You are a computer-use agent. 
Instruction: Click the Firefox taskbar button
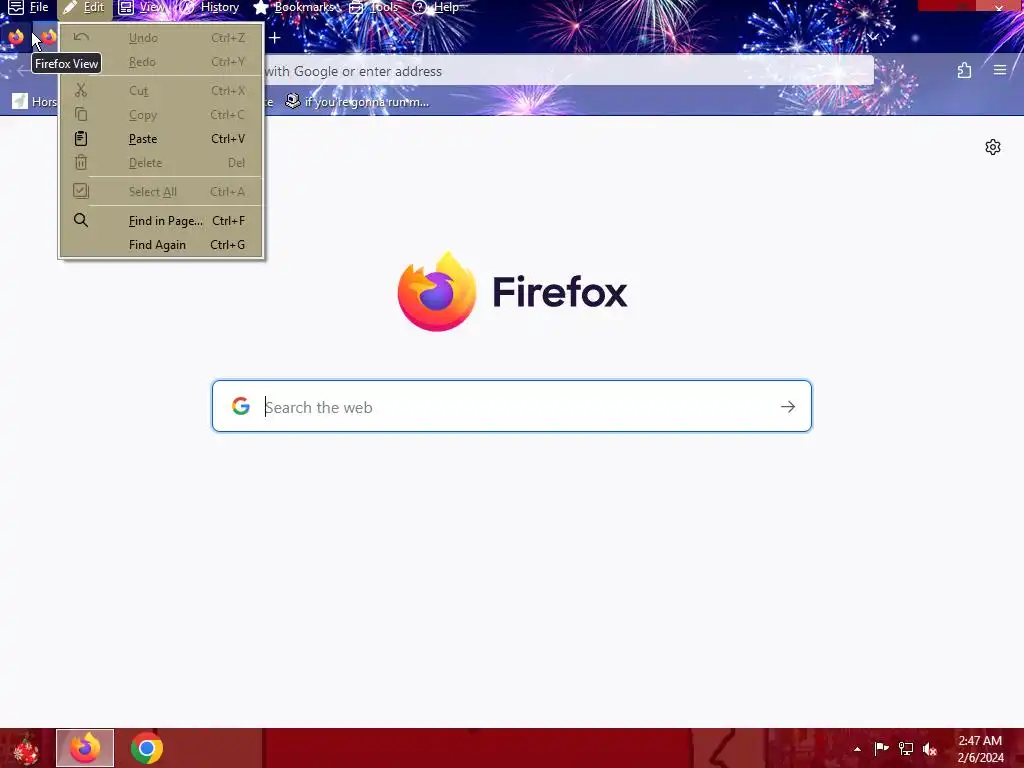(x=85, y=748)
